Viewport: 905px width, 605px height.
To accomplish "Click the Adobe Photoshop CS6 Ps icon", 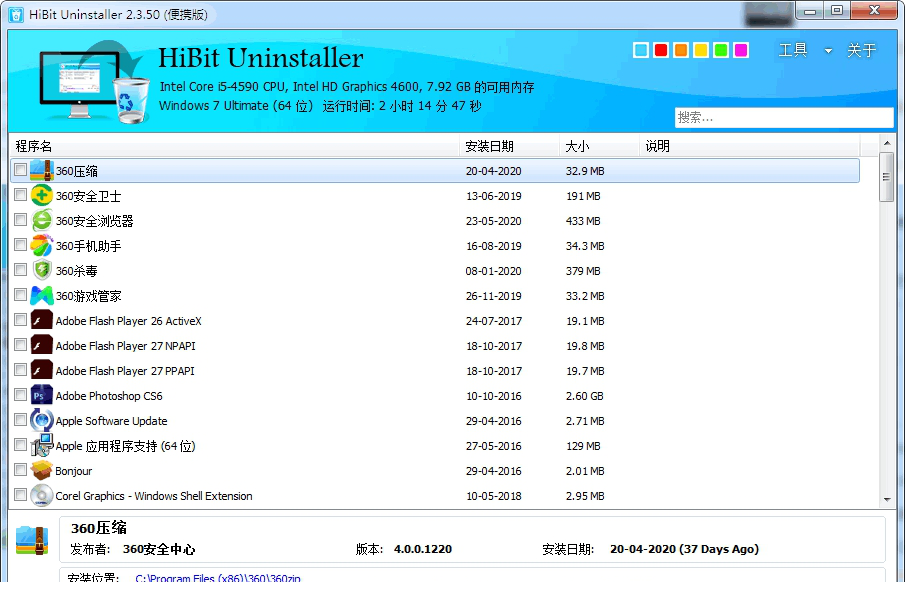I will pyautogui.click(x=41, y=395).
